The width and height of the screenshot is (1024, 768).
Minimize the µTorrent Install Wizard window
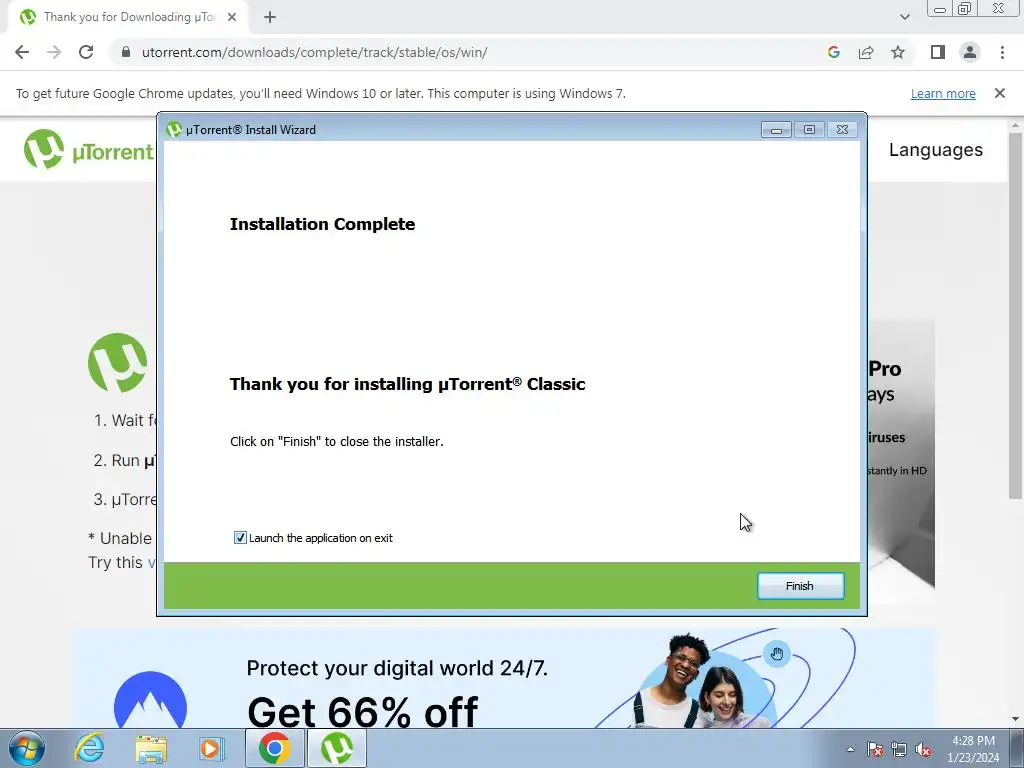(776, 129)
